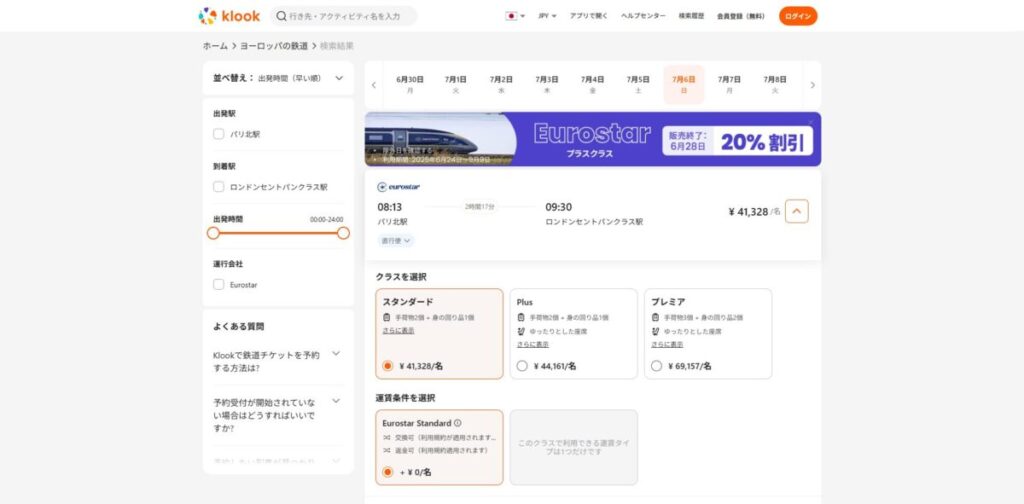
Task: Click left handle of 出発時間 slider
Action: [x=213, y=233]
